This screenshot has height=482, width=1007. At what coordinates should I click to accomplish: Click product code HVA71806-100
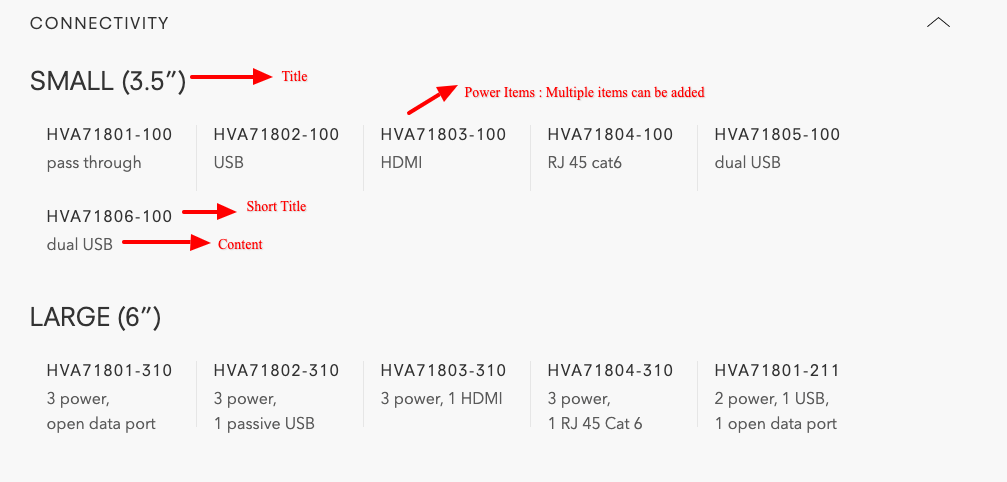tap(110, 216)
